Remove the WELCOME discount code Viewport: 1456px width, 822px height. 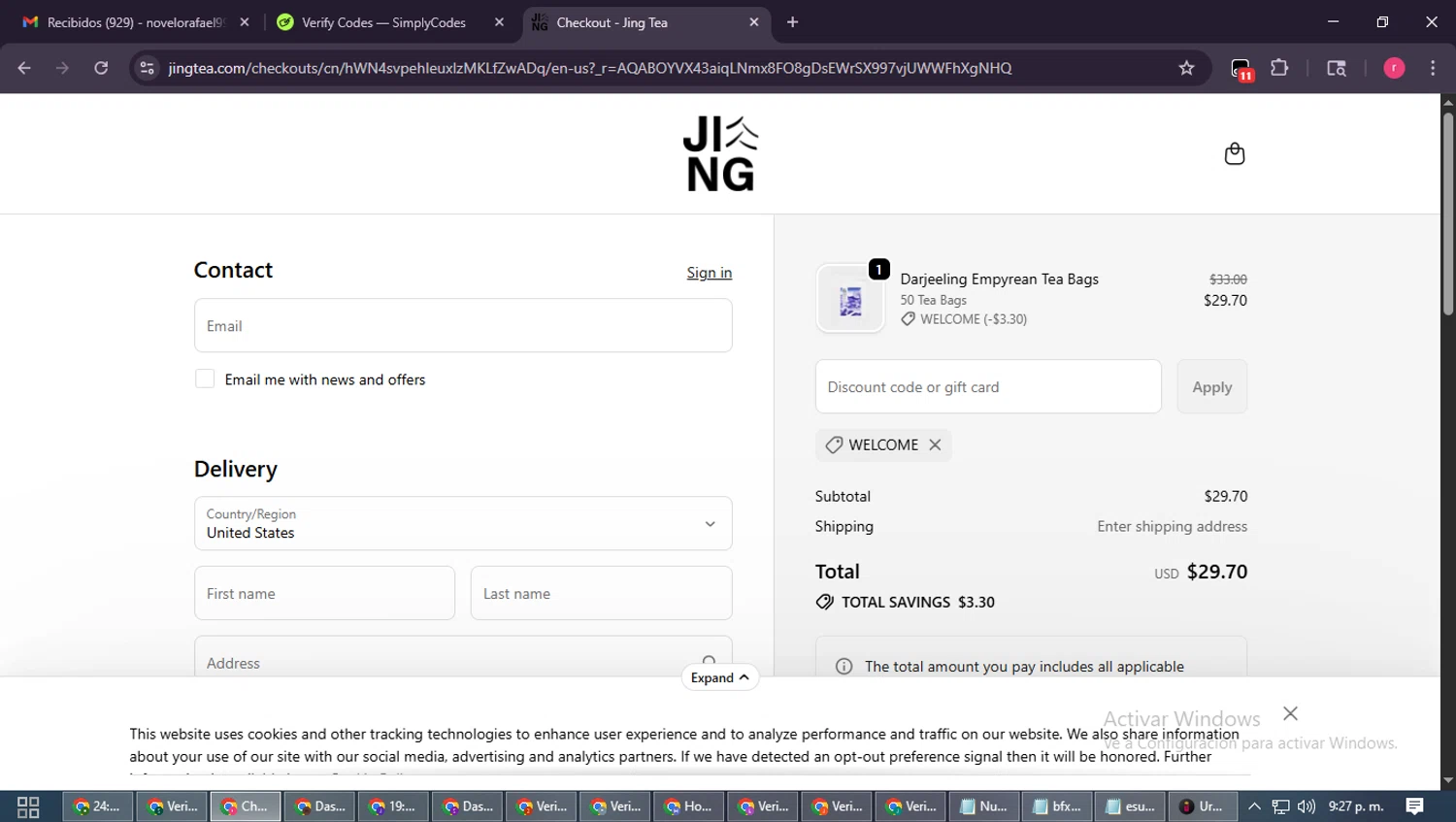point(935,444)
